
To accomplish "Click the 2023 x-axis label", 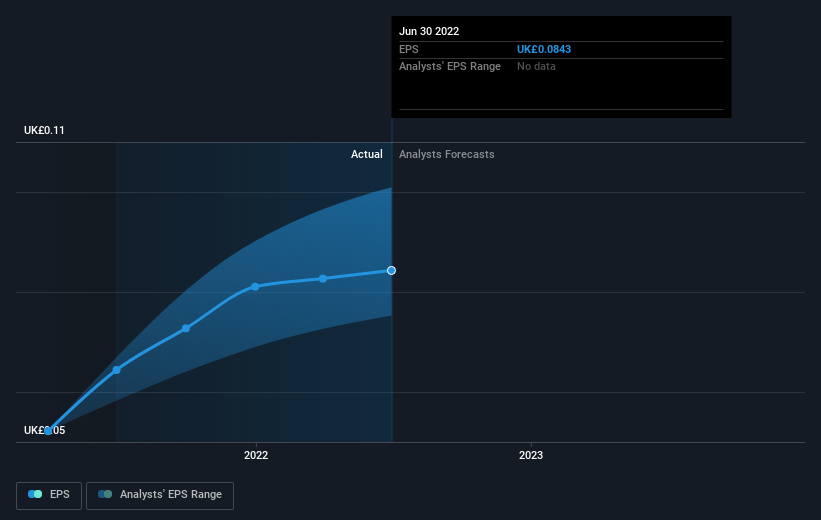I will click(531, 455).
